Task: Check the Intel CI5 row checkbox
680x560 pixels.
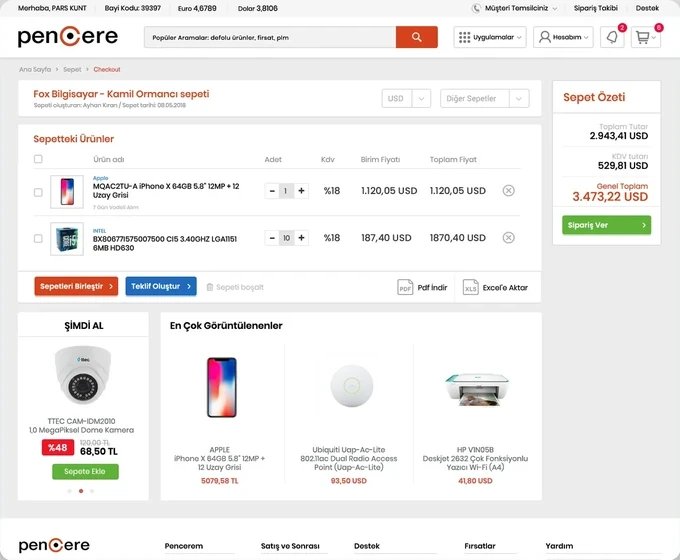Action: tap(38, 239)
